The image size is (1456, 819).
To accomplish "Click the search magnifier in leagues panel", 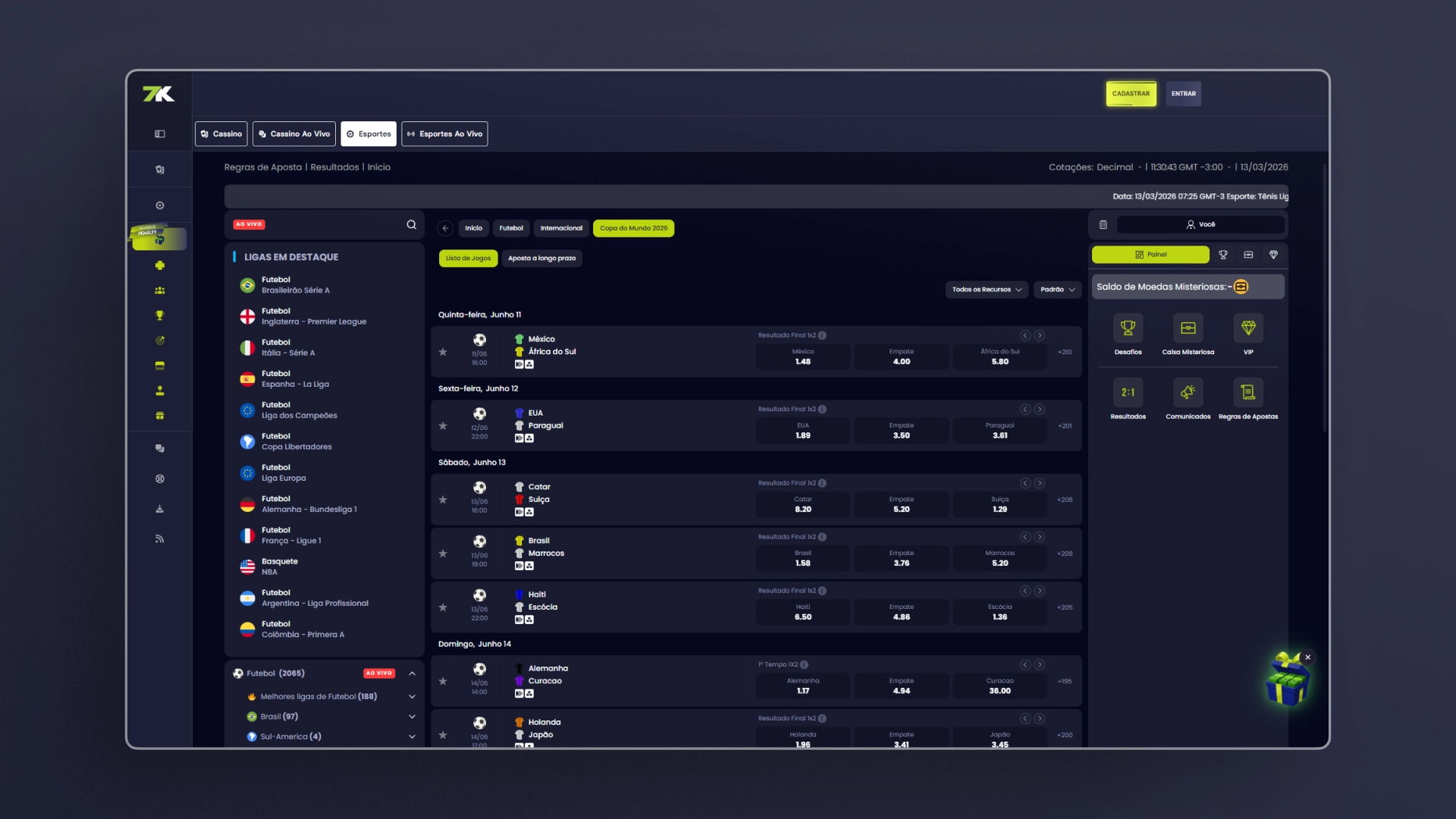I will (411, 224).
